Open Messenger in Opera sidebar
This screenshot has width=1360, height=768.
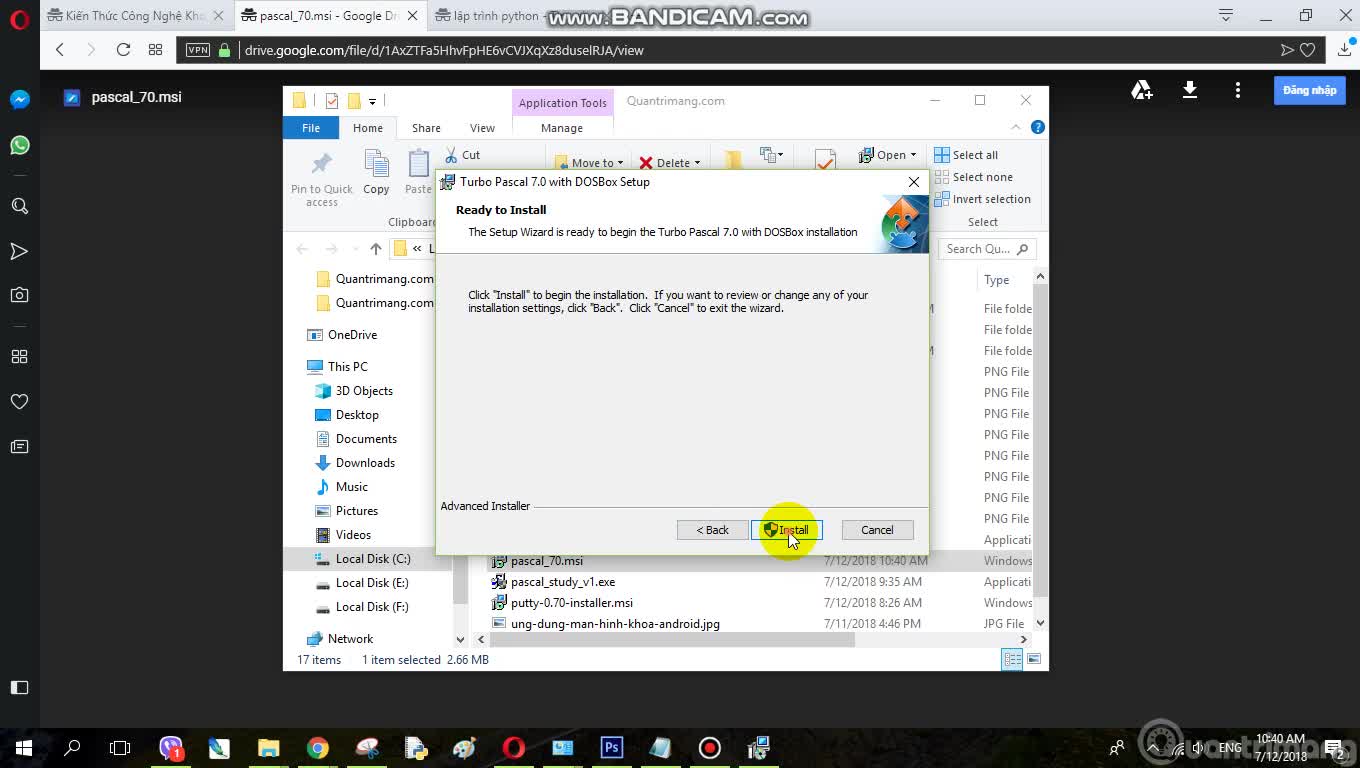click(19, 99)
